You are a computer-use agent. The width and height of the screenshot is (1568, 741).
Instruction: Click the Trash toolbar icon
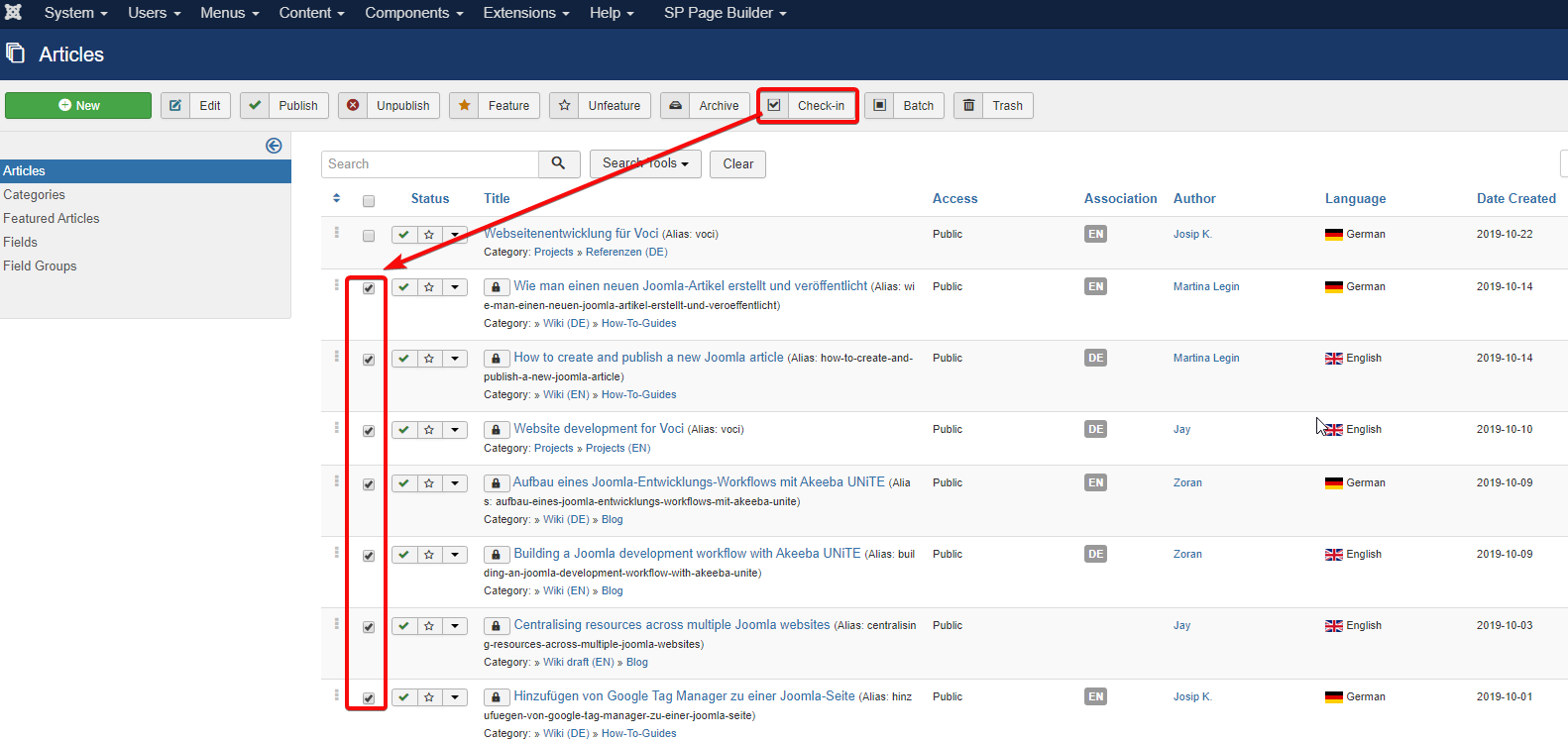[969, 106]
